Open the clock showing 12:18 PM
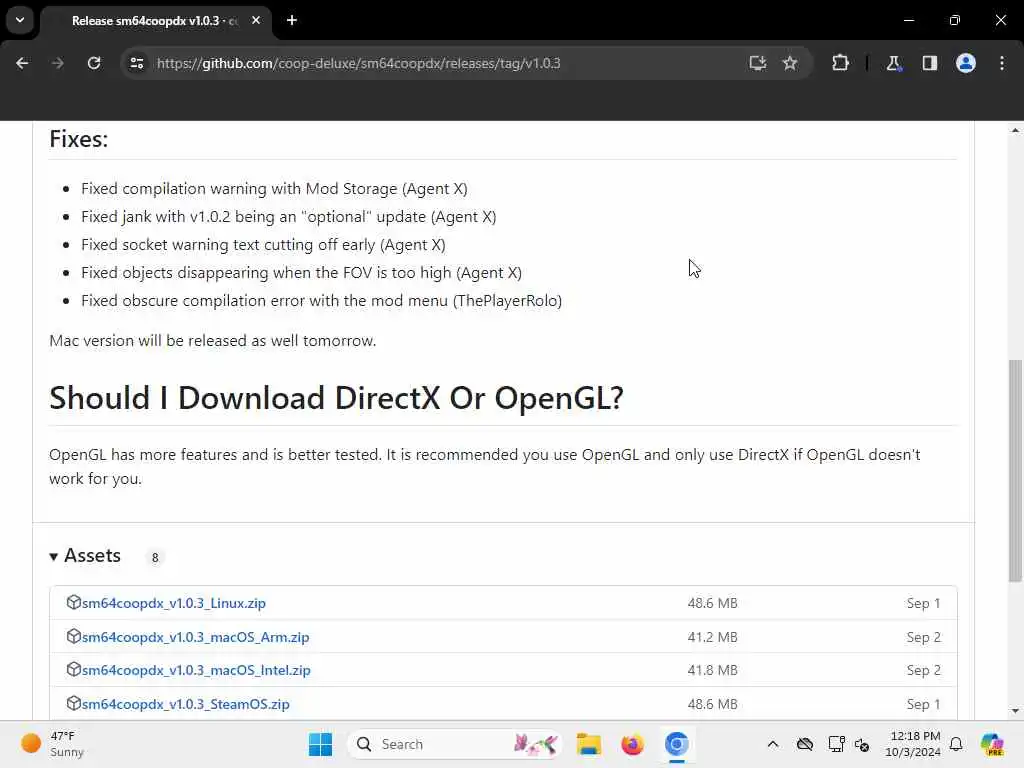Viewport: 1024px width, 768px height. click(x=913, y=744)
